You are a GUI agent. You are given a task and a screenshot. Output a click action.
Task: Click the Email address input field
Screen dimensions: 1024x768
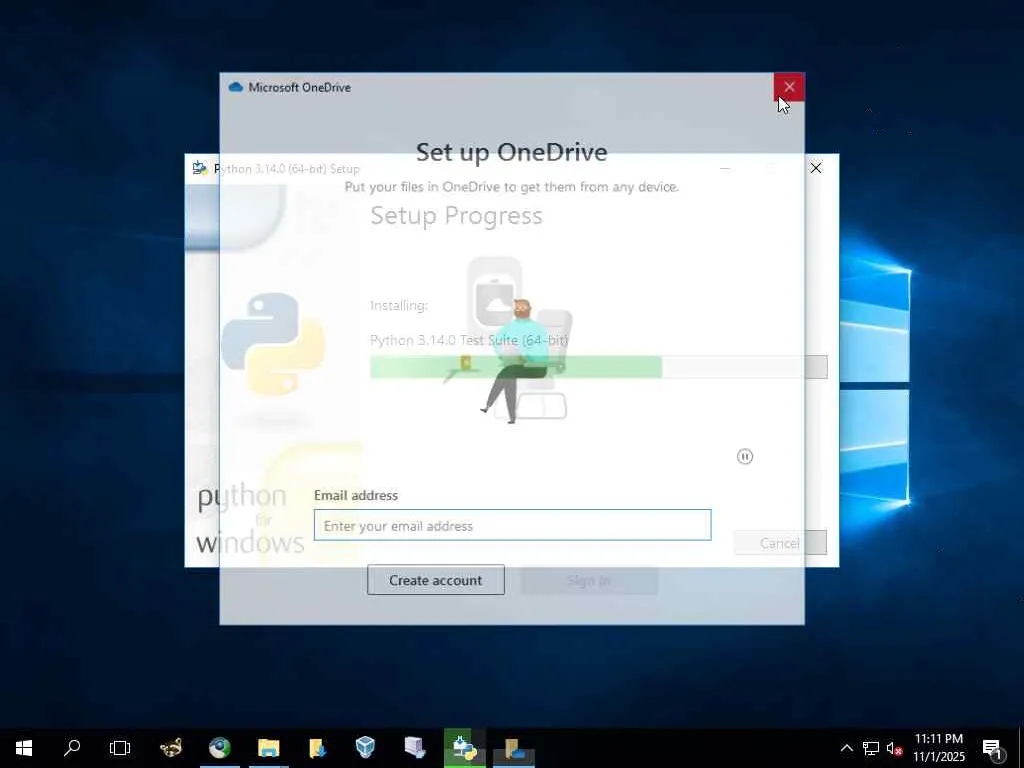pyautogui.click(x=512, y=525)
